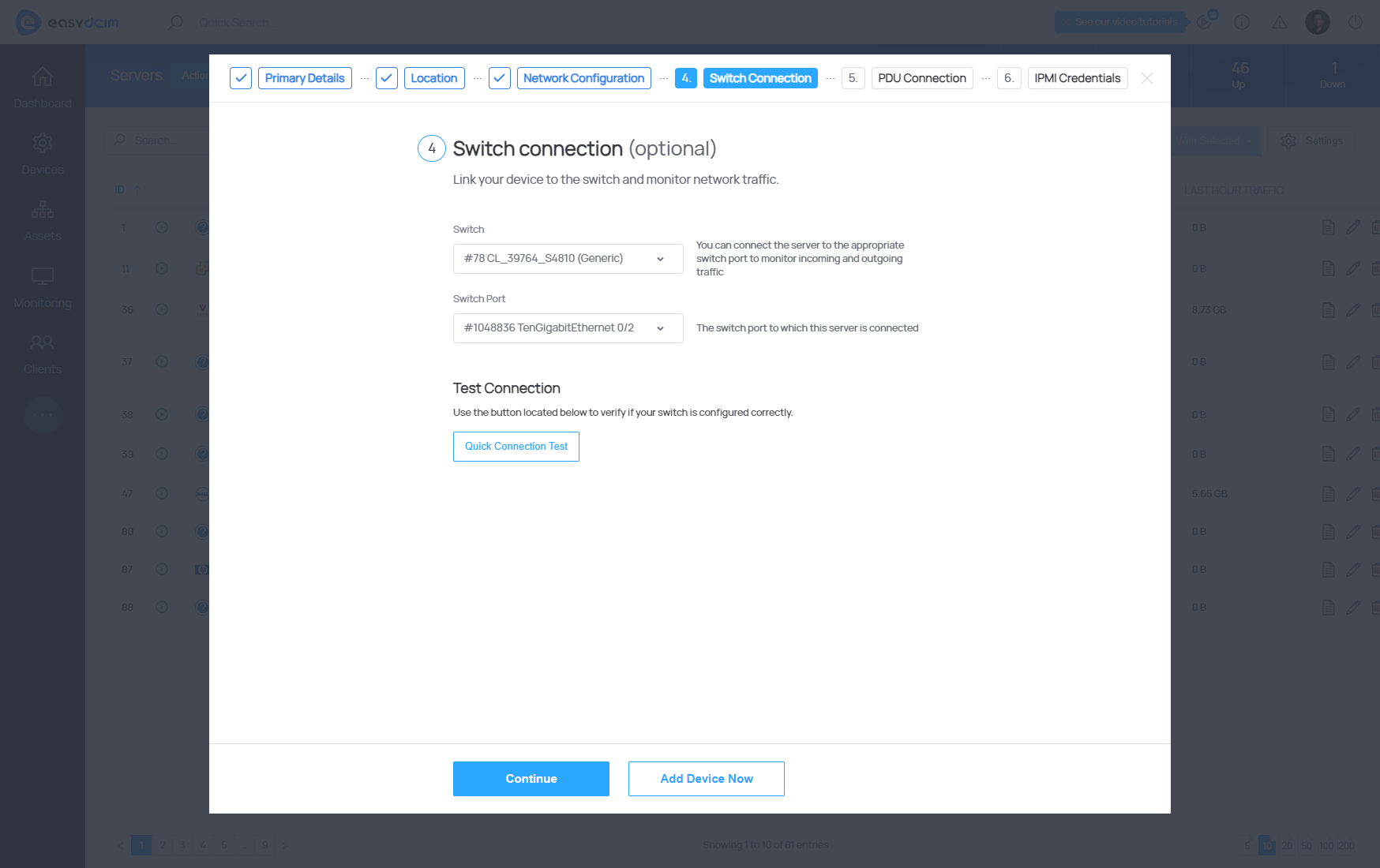The width and height of the screenshot is (1380, 868).
Task: Expand row 1 with plus icon
Action: [162, 227]
